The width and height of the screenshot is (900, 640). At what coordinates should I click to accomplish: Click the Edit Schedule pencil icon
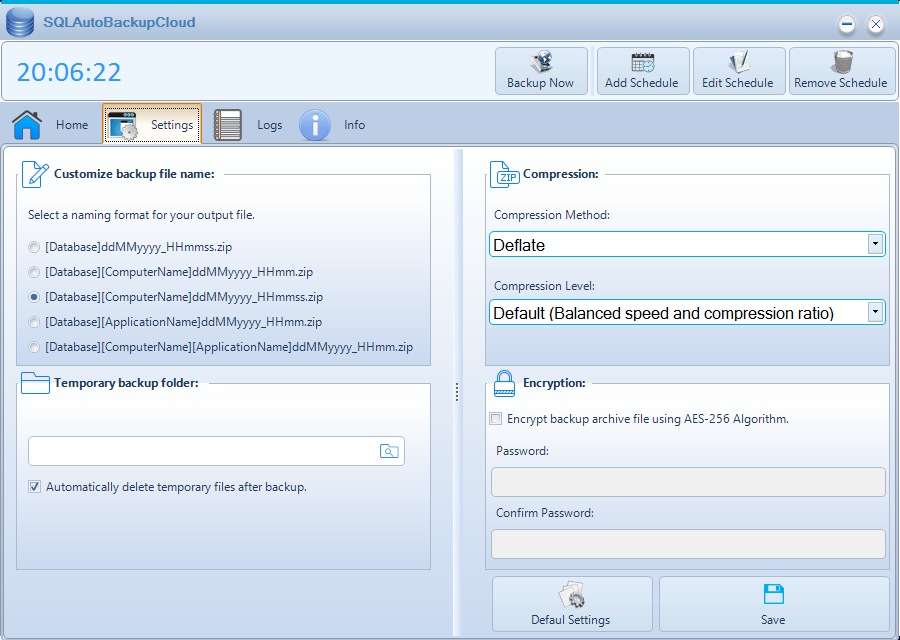pos(739,62)
